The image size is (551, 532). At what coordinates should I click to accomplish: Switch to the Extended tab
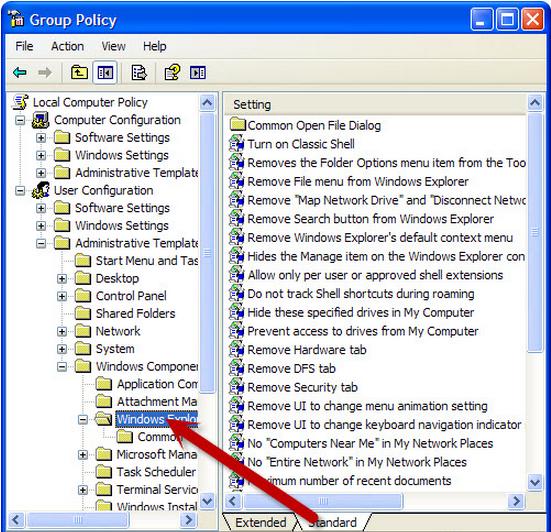pos(260,523)
